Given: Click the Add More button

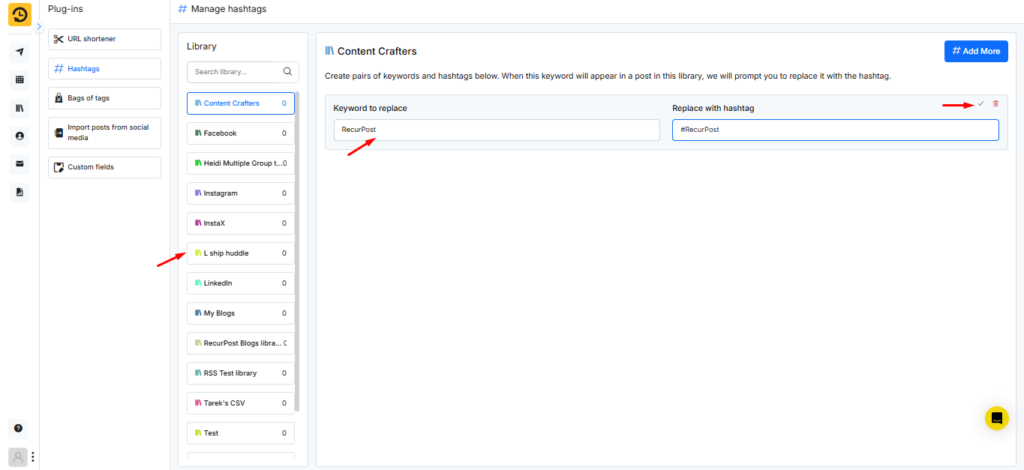Looking at the screenshot, I should (976, 51).
